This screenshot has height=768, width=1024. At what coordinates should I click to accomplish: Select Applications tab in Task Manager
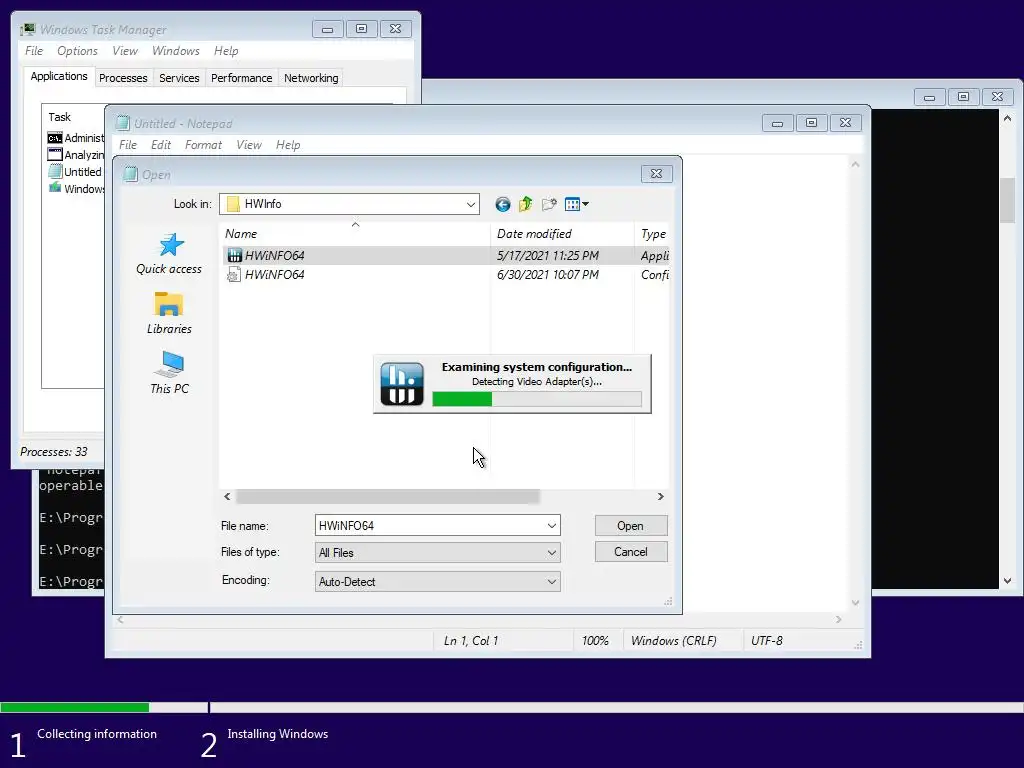click(59, 76)
